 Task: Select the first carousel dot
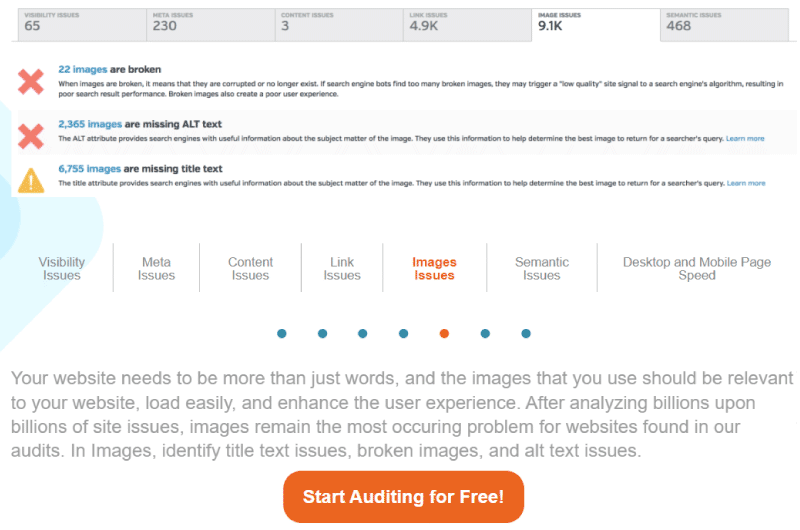click(x=282, y=334)
